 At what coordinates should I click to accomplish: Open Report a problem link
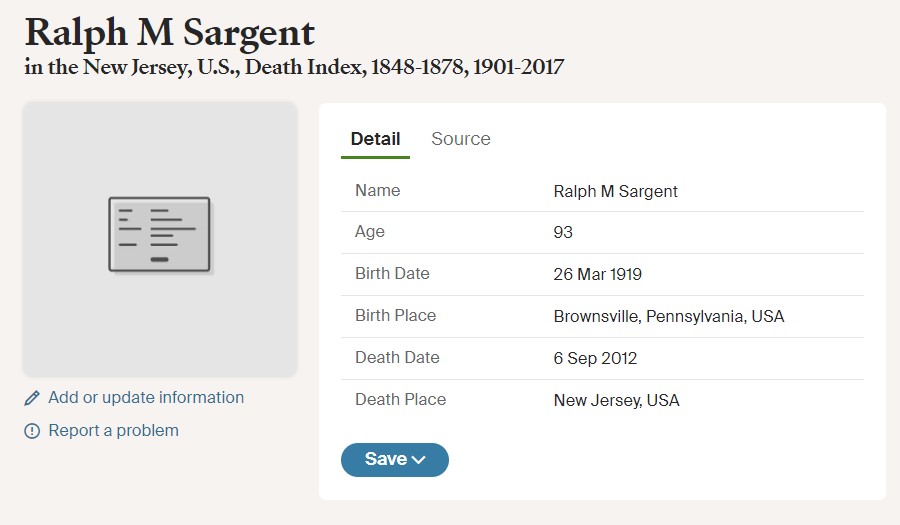pyautogui.click(x=113, y=430)
